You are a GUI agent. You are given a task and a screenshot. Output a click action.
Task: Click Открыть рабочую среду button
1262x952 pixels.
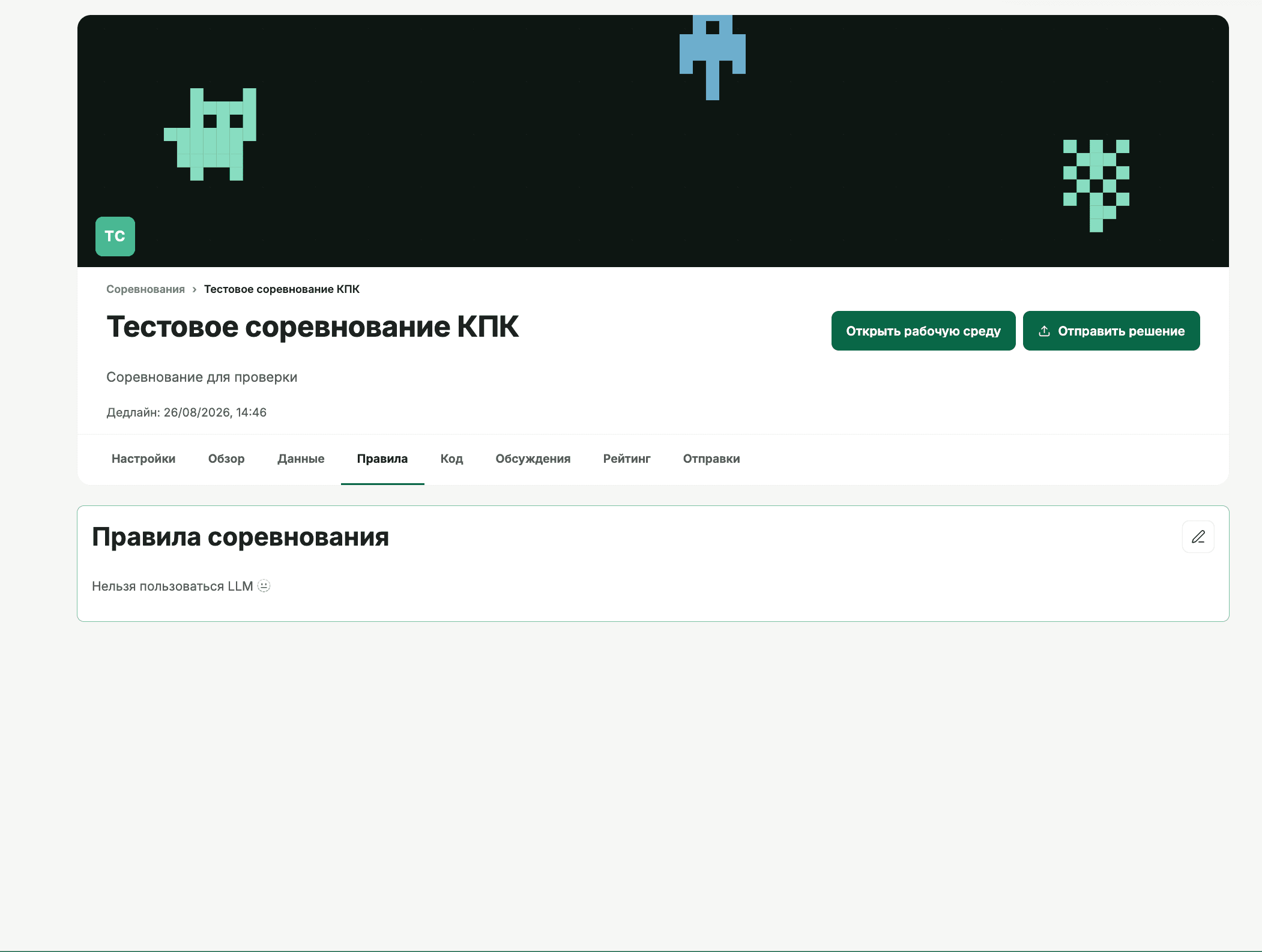pos(923,331)
